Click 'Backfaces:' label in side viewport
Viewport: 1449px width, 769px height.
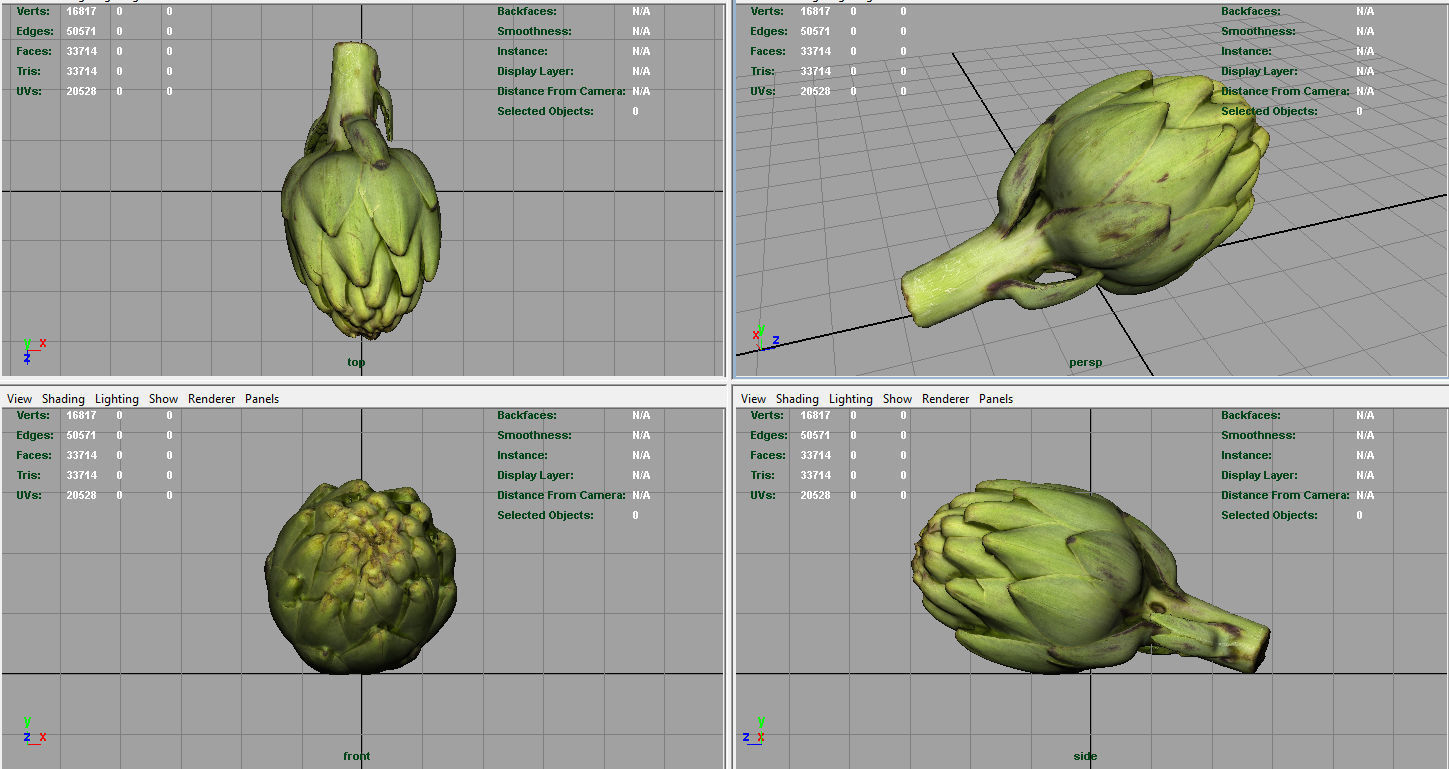point(1251,415)
